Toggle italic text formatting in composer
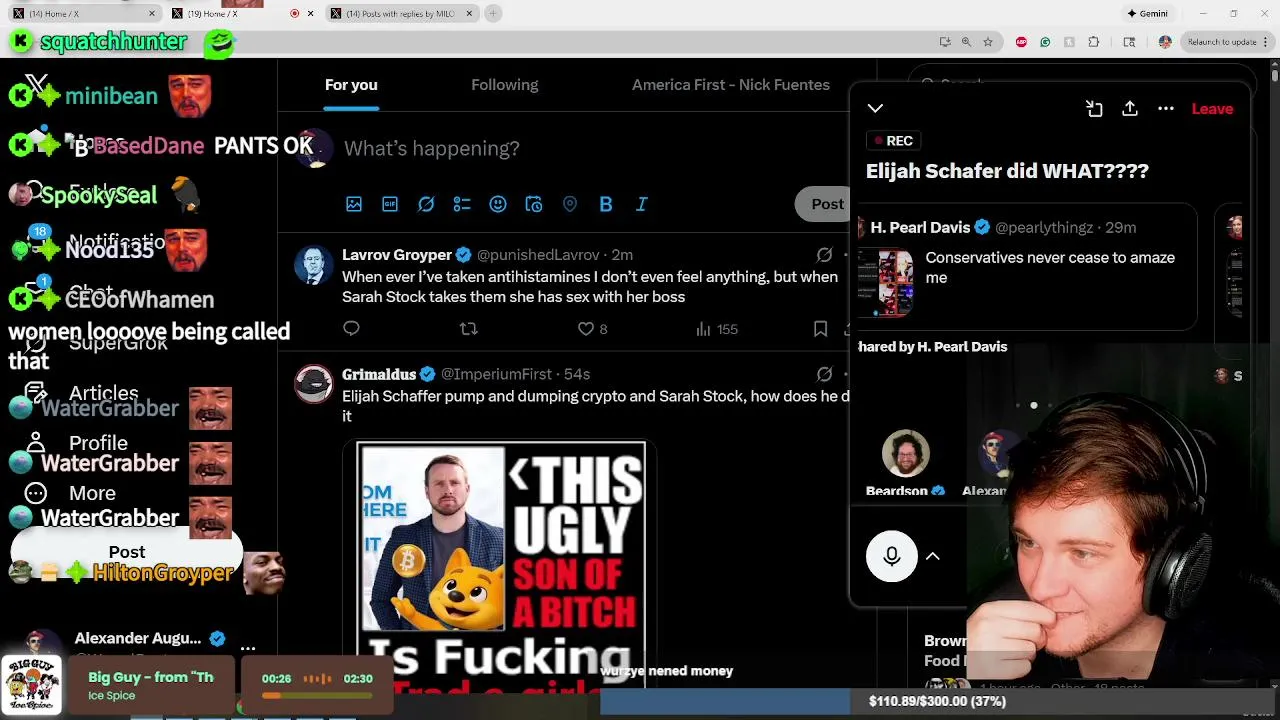1280x720 pixels. click(x=642, y=204)
